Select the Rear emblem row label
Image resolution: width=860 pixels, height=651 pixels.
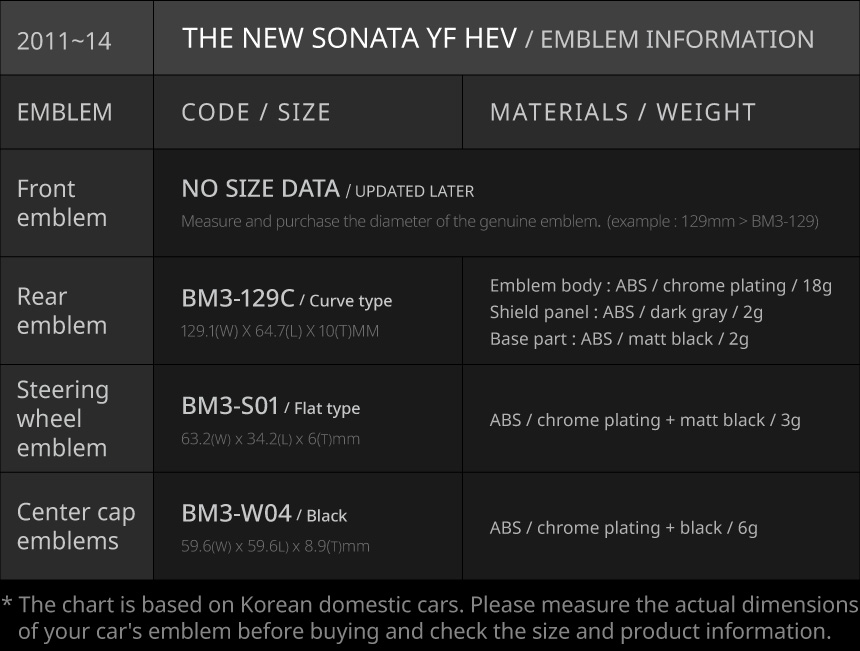(x=62, y=311)
